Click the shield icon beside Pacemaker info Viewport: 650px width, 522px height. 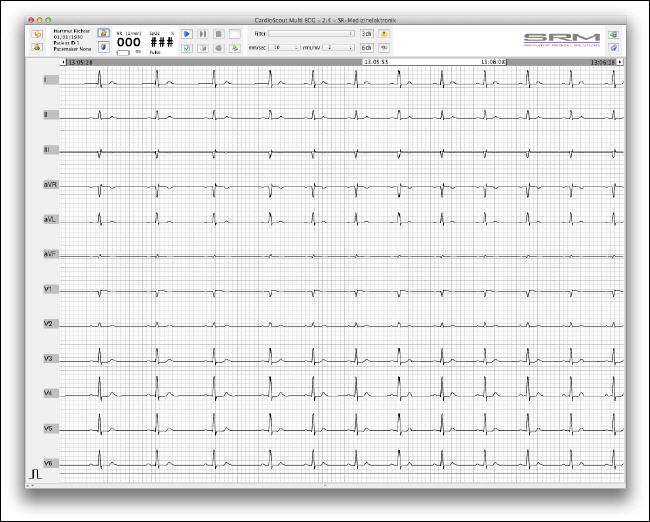pyautogui.click(x=103, y=46)
